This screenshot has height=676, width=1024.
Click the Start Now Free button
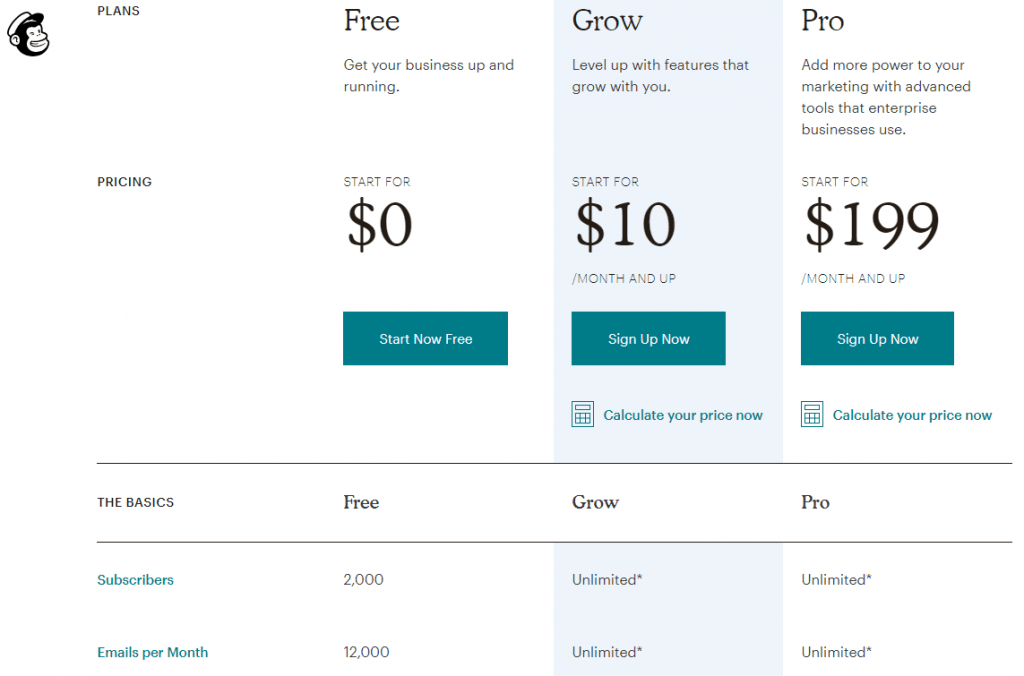coord(425,338)
